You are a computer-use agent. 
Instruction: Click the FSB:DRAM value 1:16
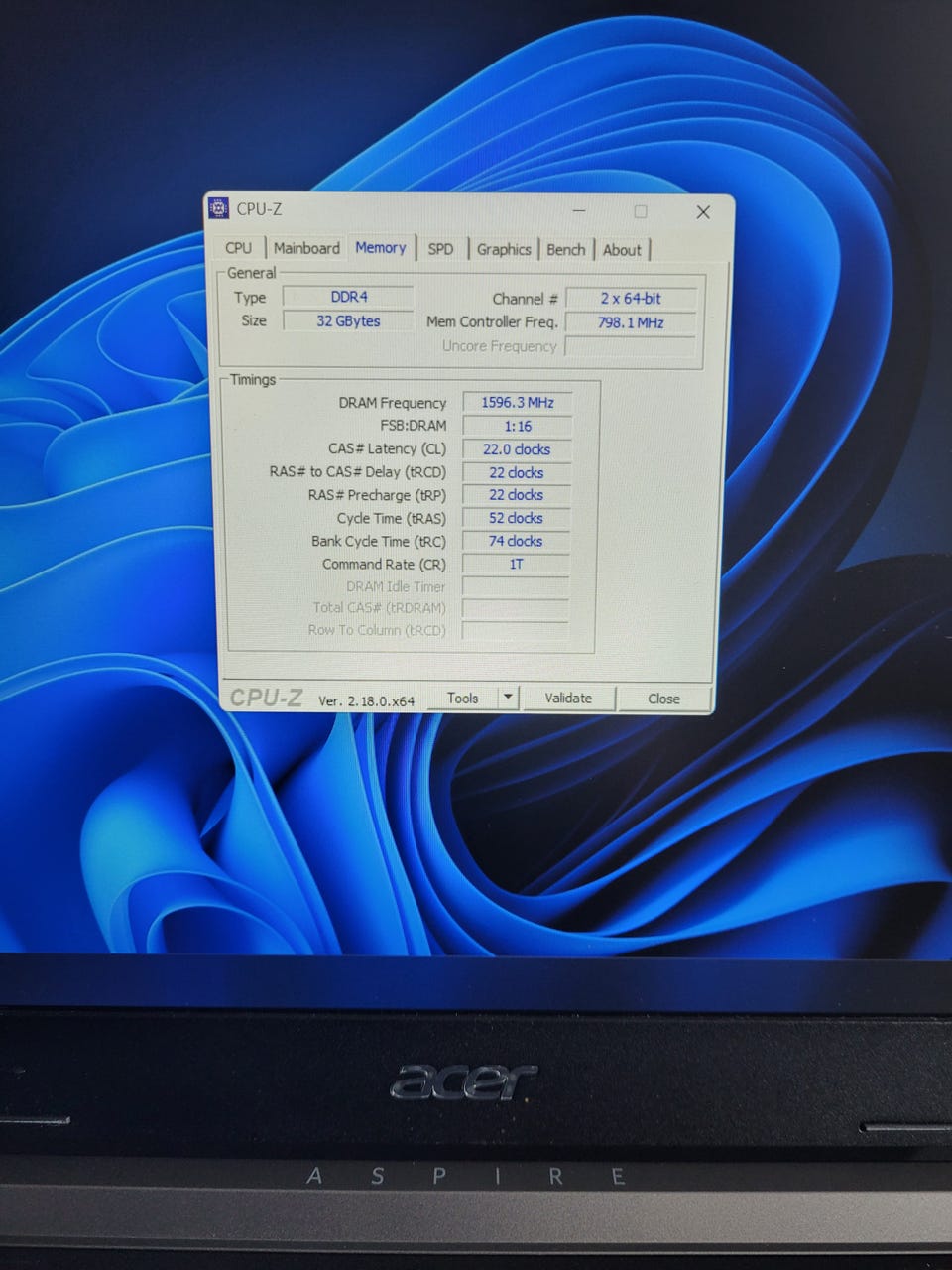(518, 426)
